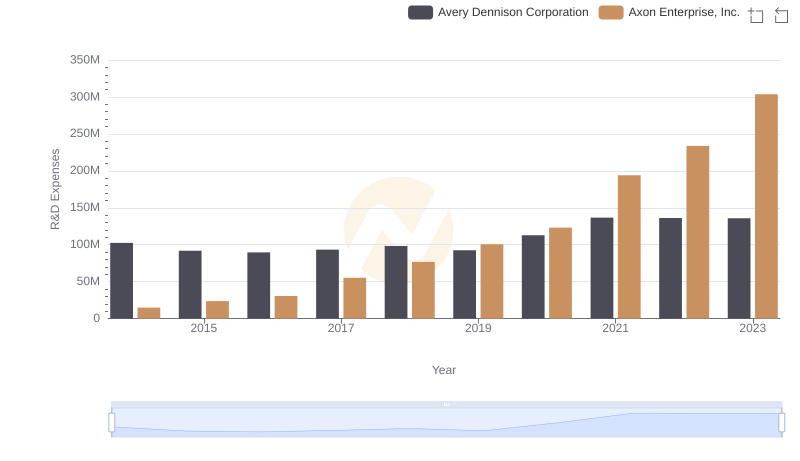Viewport: 800px width, 461px height.
Task: Click the 50M y-axis label
Action: (88, 281)
